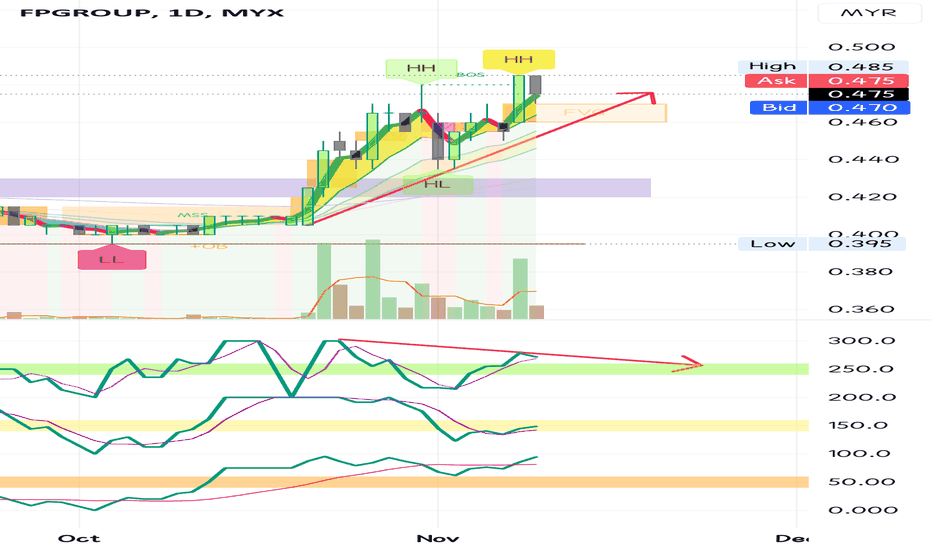Click the 0.380 price axis value

point(861,272)
